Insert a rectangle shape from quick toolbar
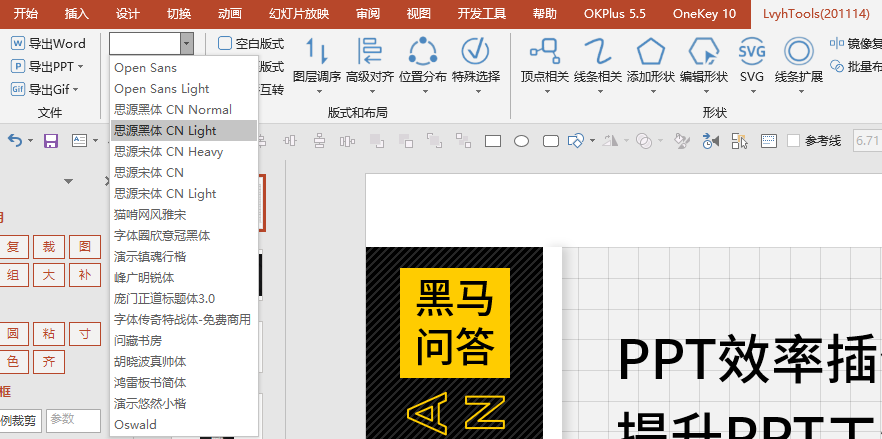The image size is (882, 439). pos(493,141)
